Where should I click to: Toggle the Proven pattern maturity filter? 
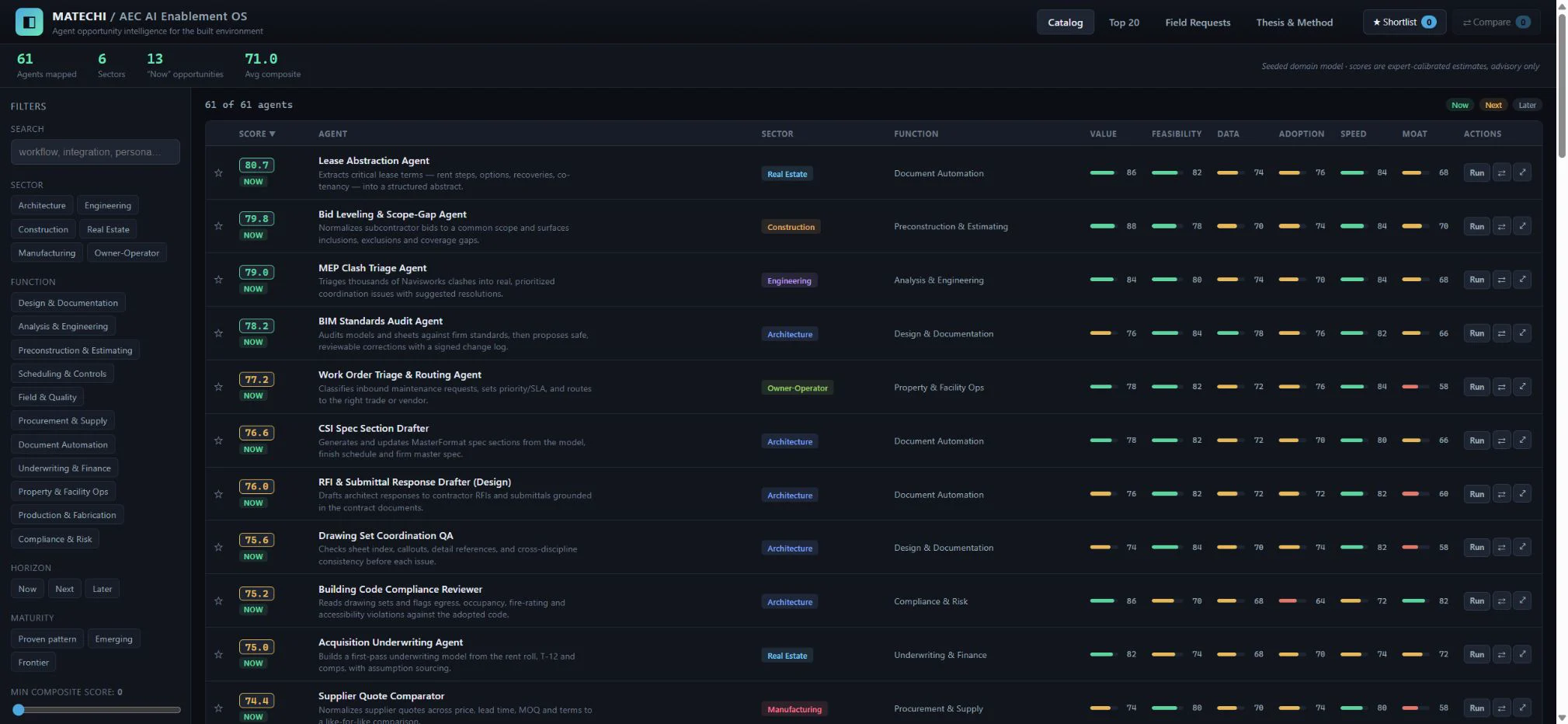click(47, 639)
